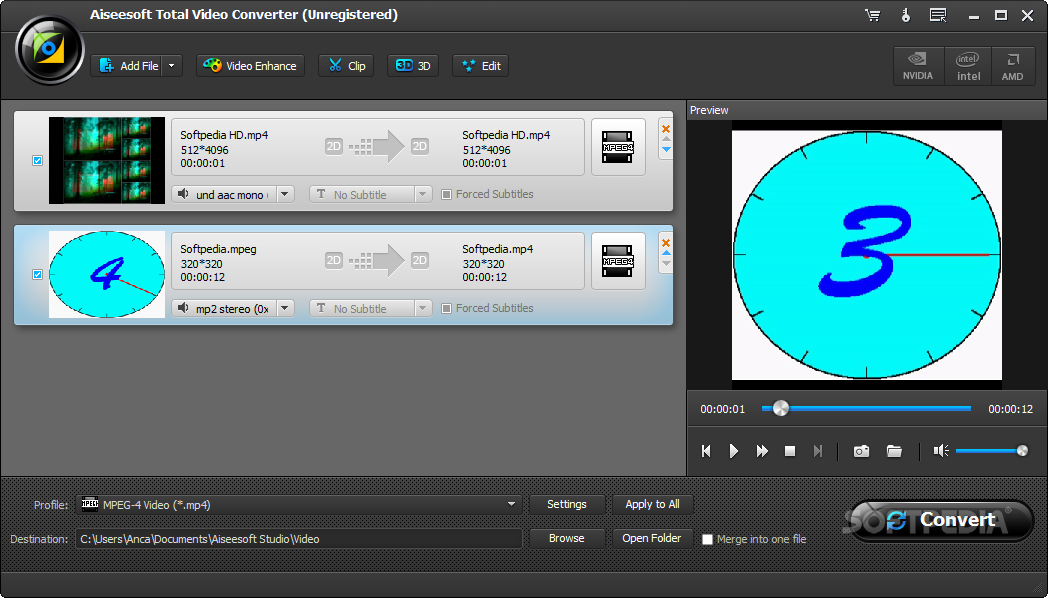1048x598 pixels.
Task: Click the Destination path field
Action: tap(299, 539)
